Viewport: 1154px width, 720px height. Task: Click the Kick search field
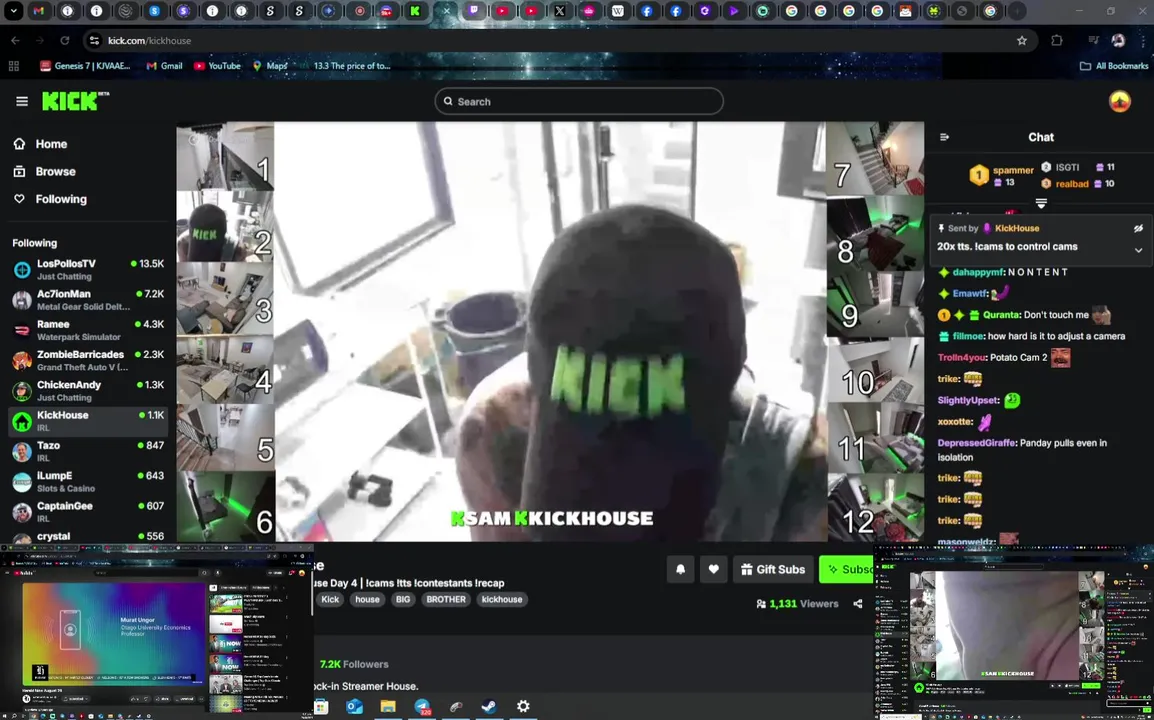579,102
